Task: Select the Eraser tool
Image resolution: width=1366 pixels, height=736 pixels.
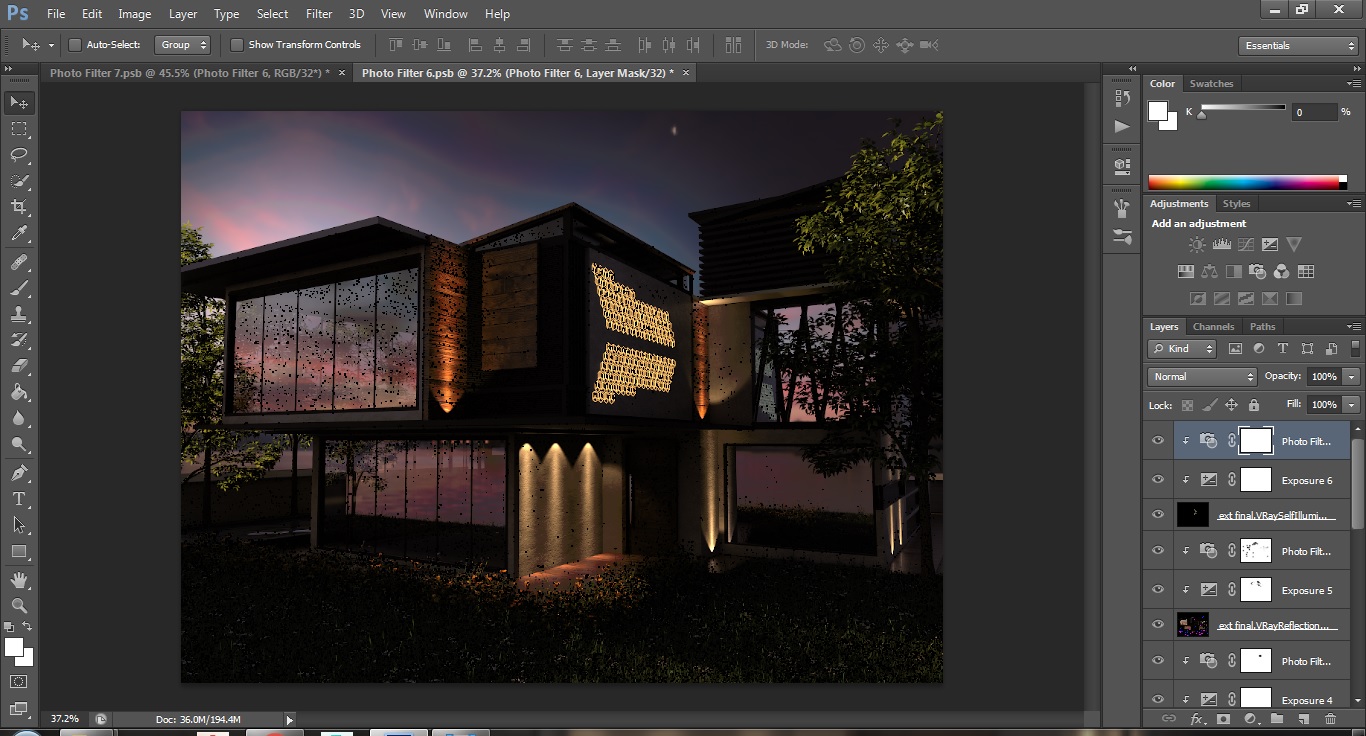Action: click(x=19, y=366)
